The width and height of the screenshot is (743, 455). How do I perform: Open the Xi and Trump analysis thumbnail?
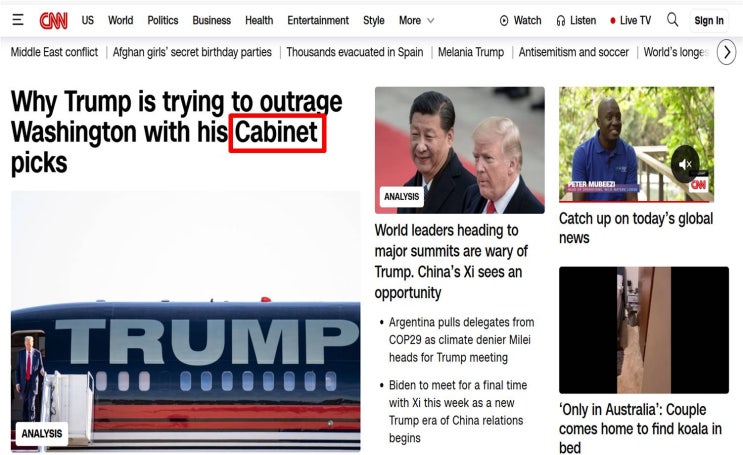460,150
